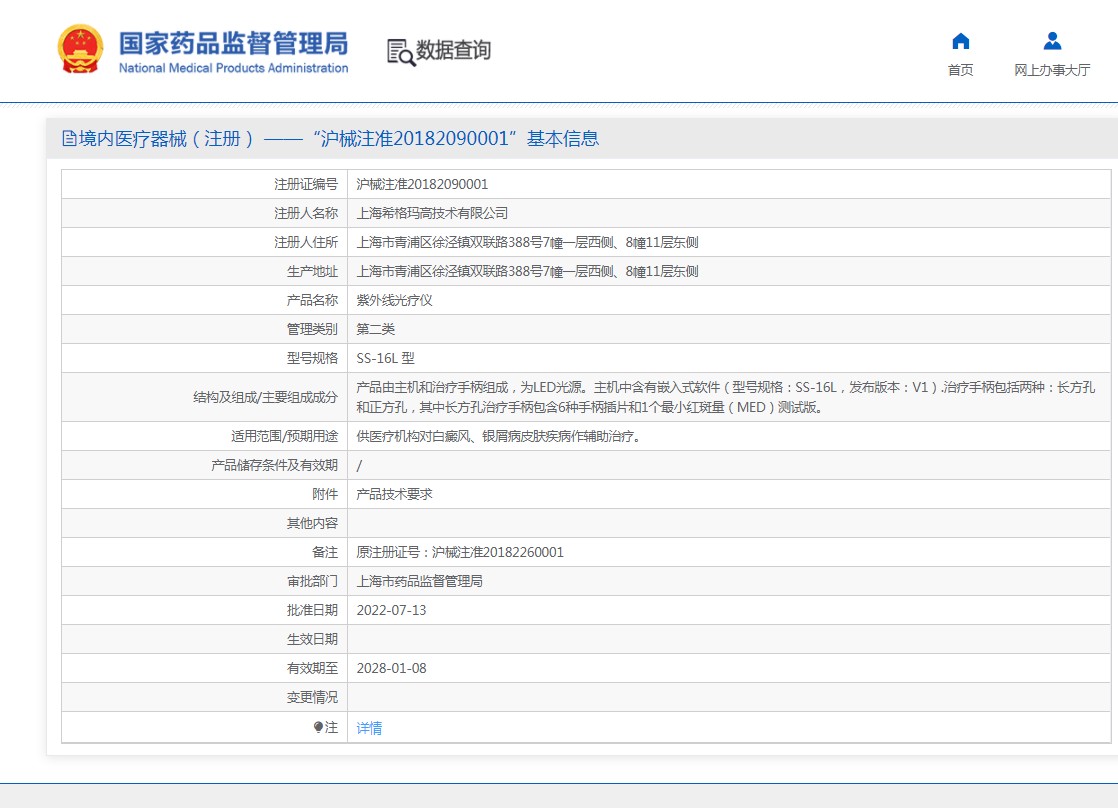Click the 型号规格 row label
Image resolution: width=1118 pixels, height=808 pixels.
pos(312,359)
